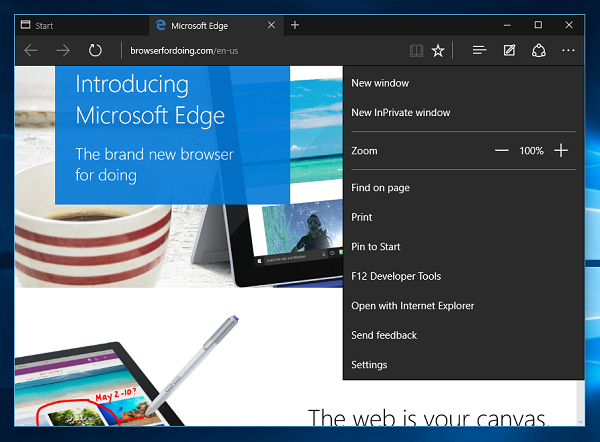Maximize the Edge window
The image size is (600, 442).
[x=538, y=25]
